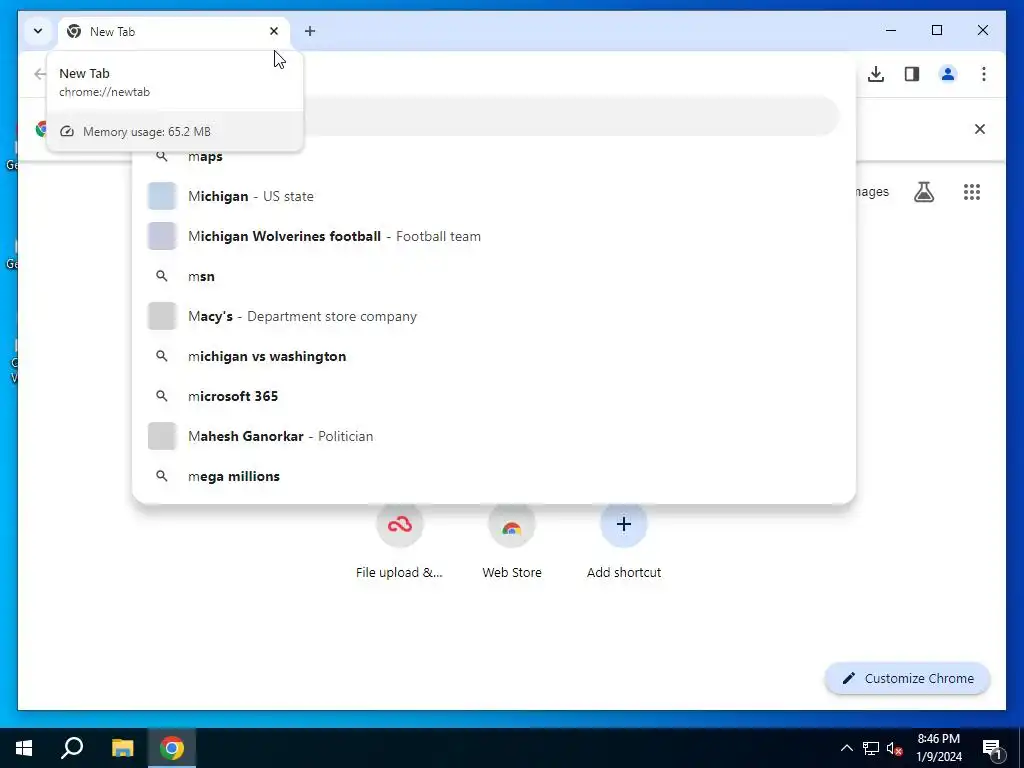The height and width of the screenshot is (768, 1024).
Task: Open the profile avatar icon
Action: click(x=948, y=74)
